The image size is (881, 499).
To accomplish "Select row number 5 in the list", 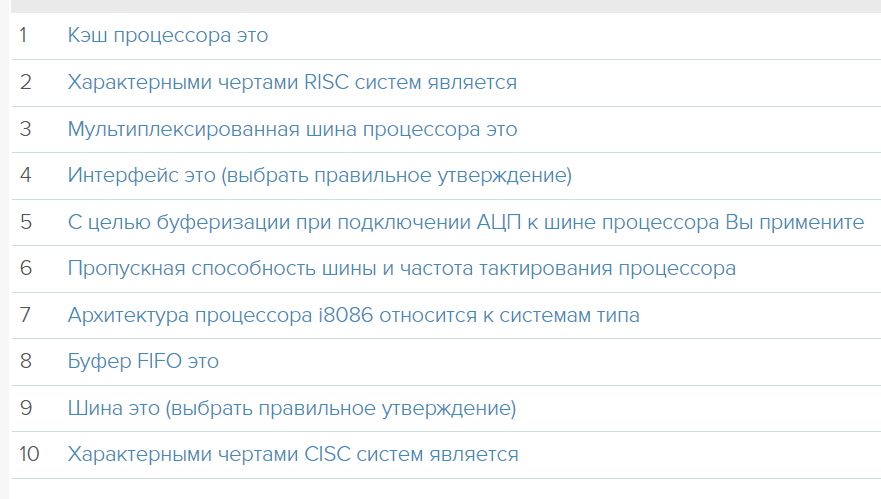I will pyautogui.click(x=25, y=222).
